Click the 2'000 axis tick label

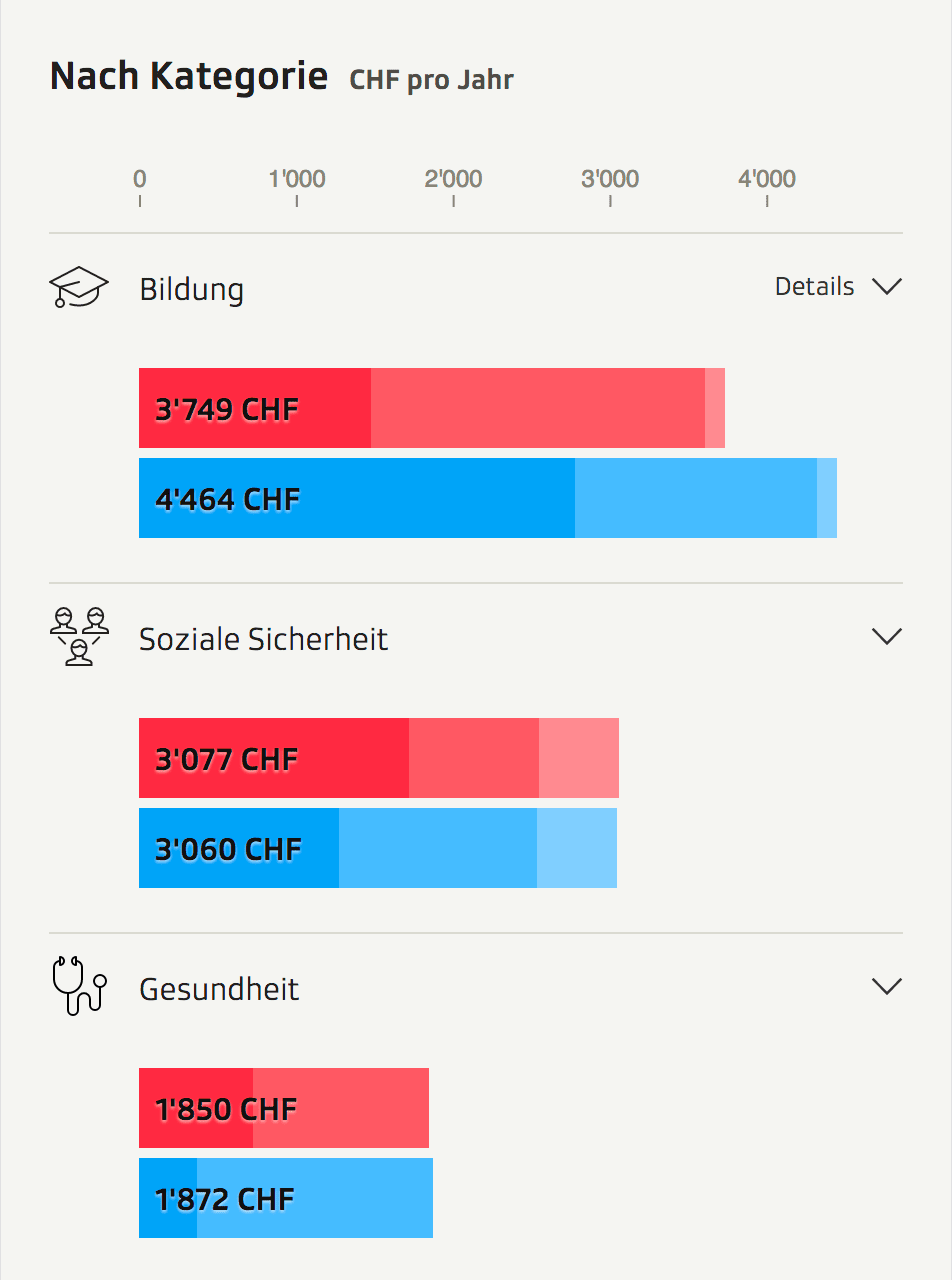tap(453, 180)
